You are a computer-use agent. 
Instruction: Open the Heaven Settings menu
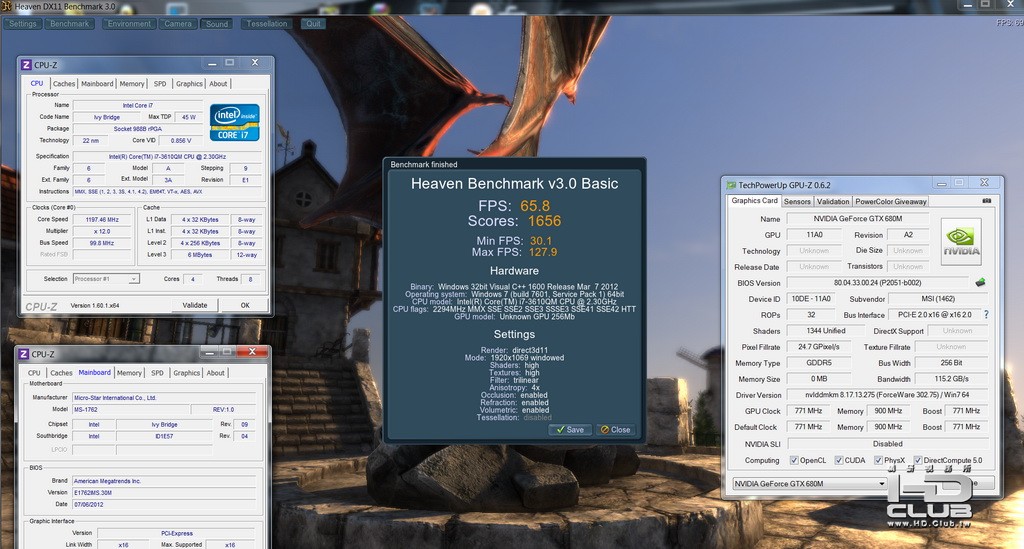click(x=23, y=24)
